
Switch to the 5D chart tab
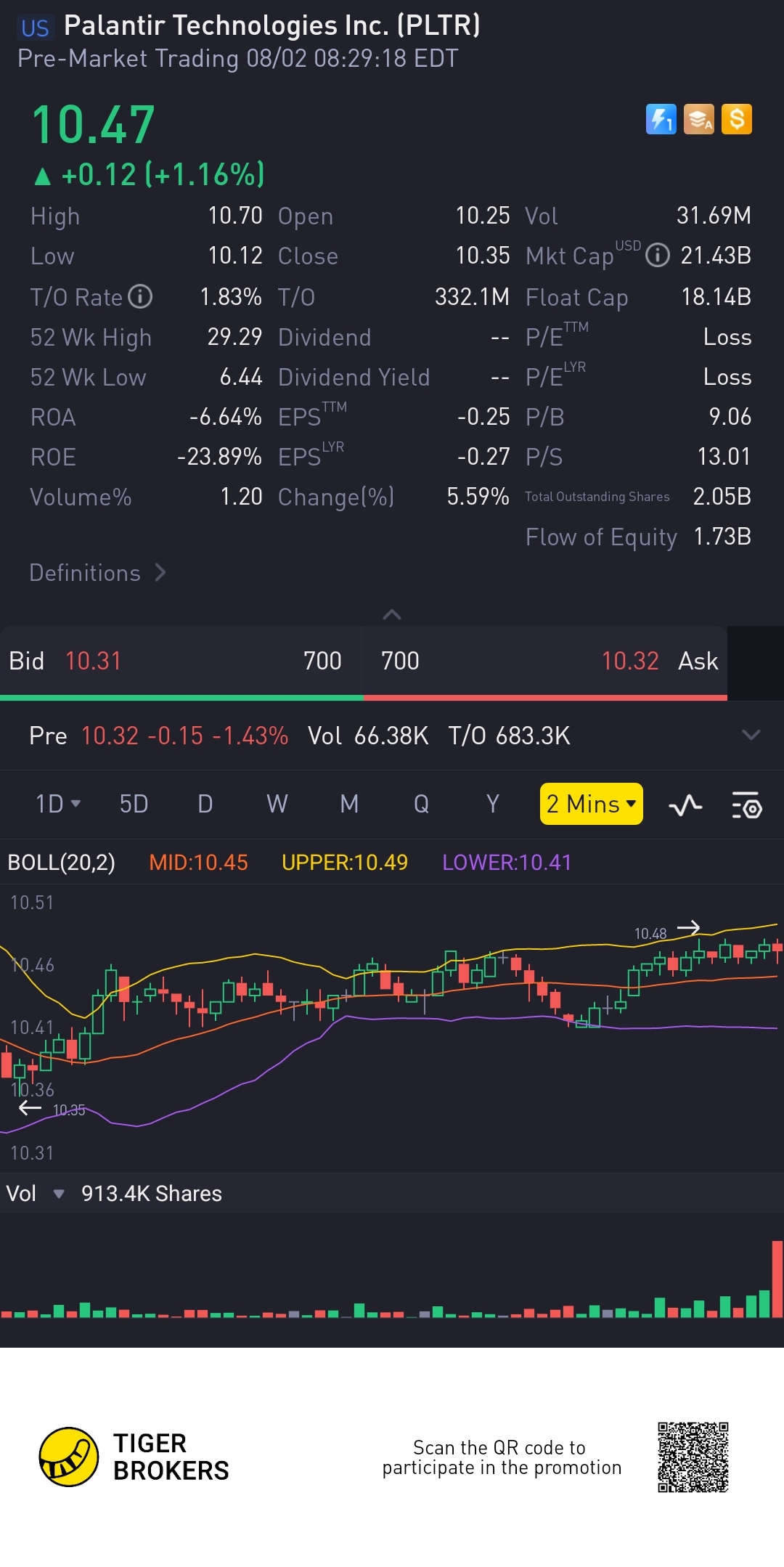(134, 804)
